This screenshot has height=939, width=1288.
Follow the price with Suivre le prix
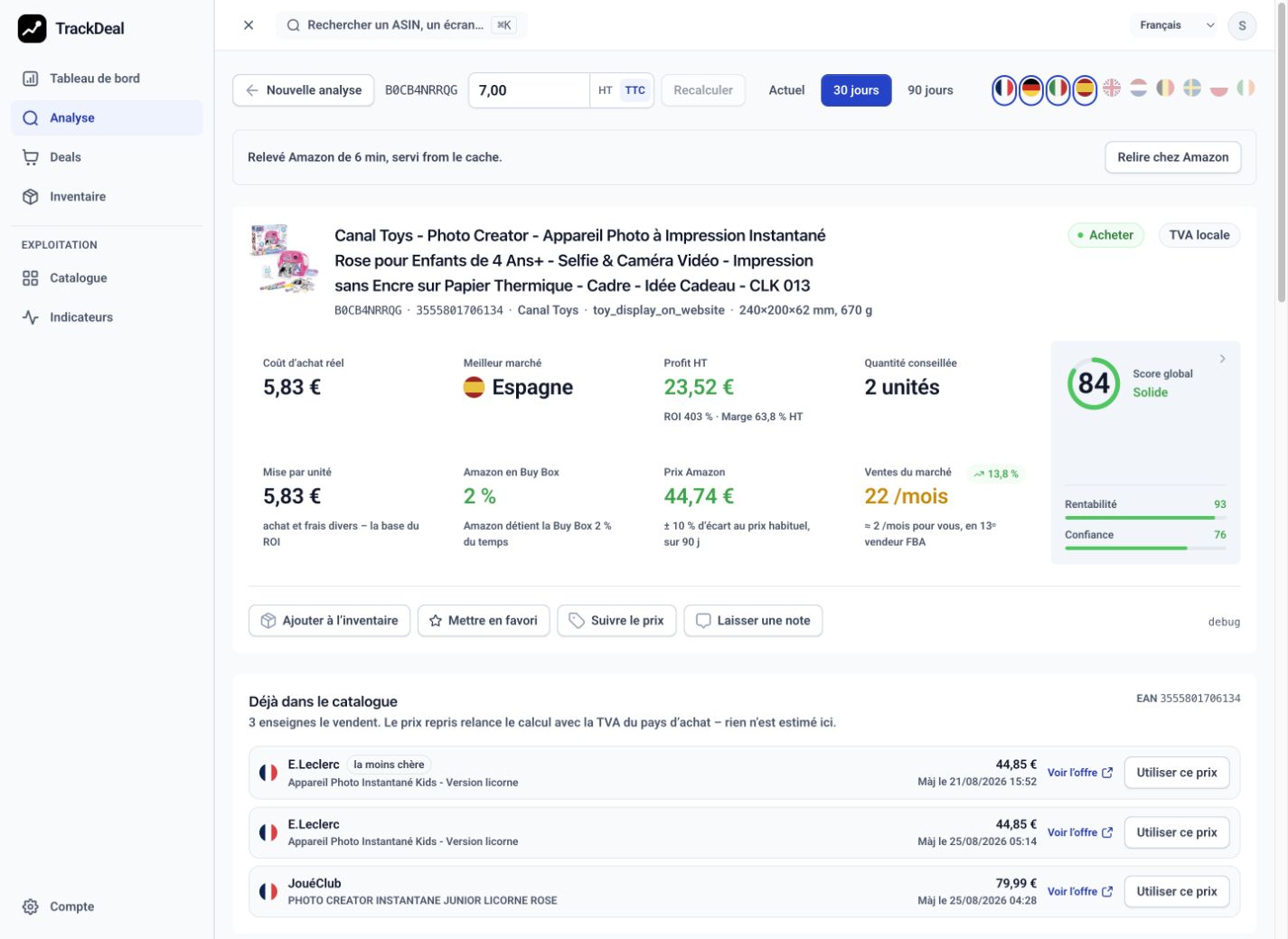[x=616, y=621]
